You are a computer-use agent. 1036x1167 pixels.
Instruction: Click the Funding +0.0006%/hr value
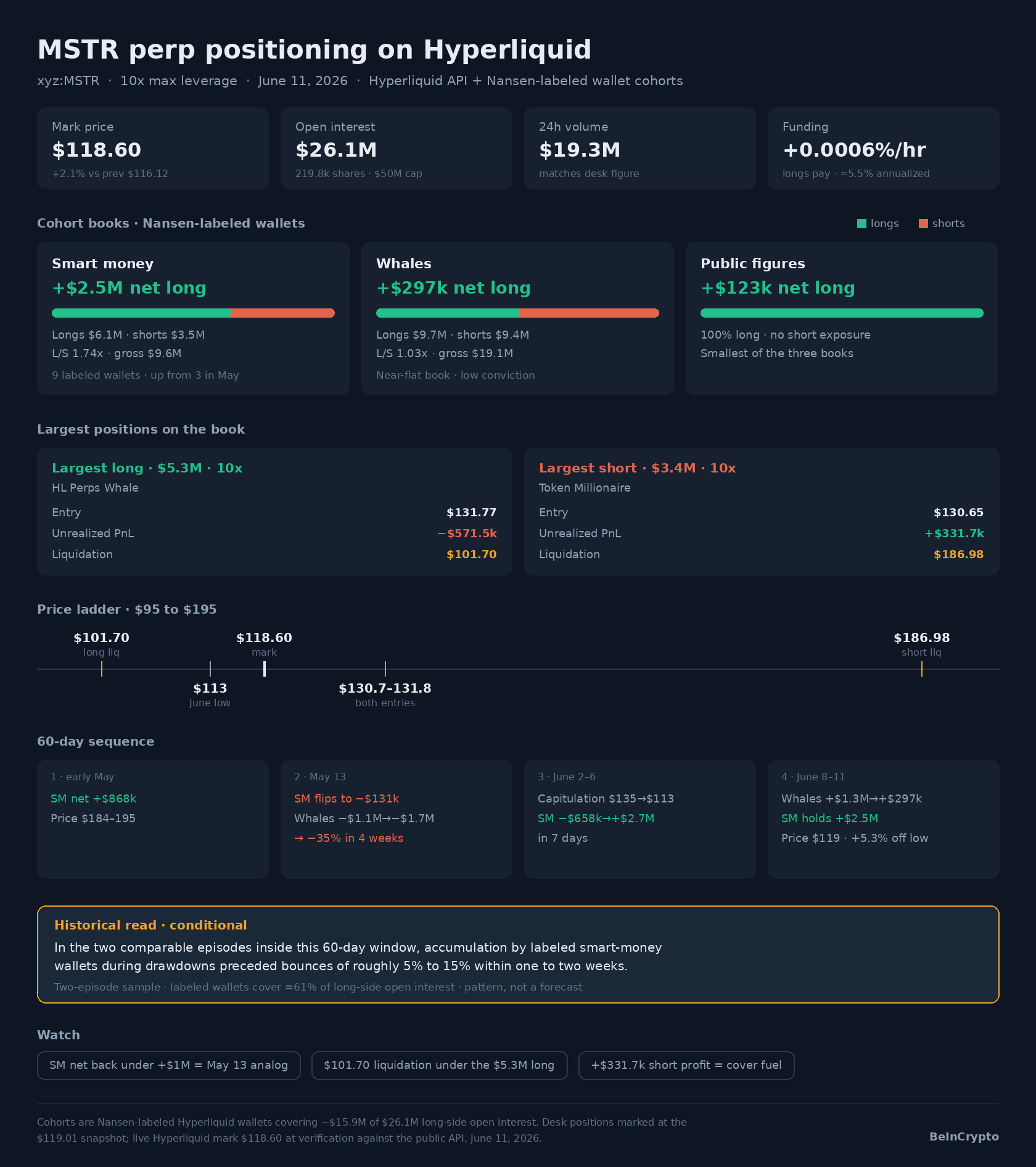point(854,150)
